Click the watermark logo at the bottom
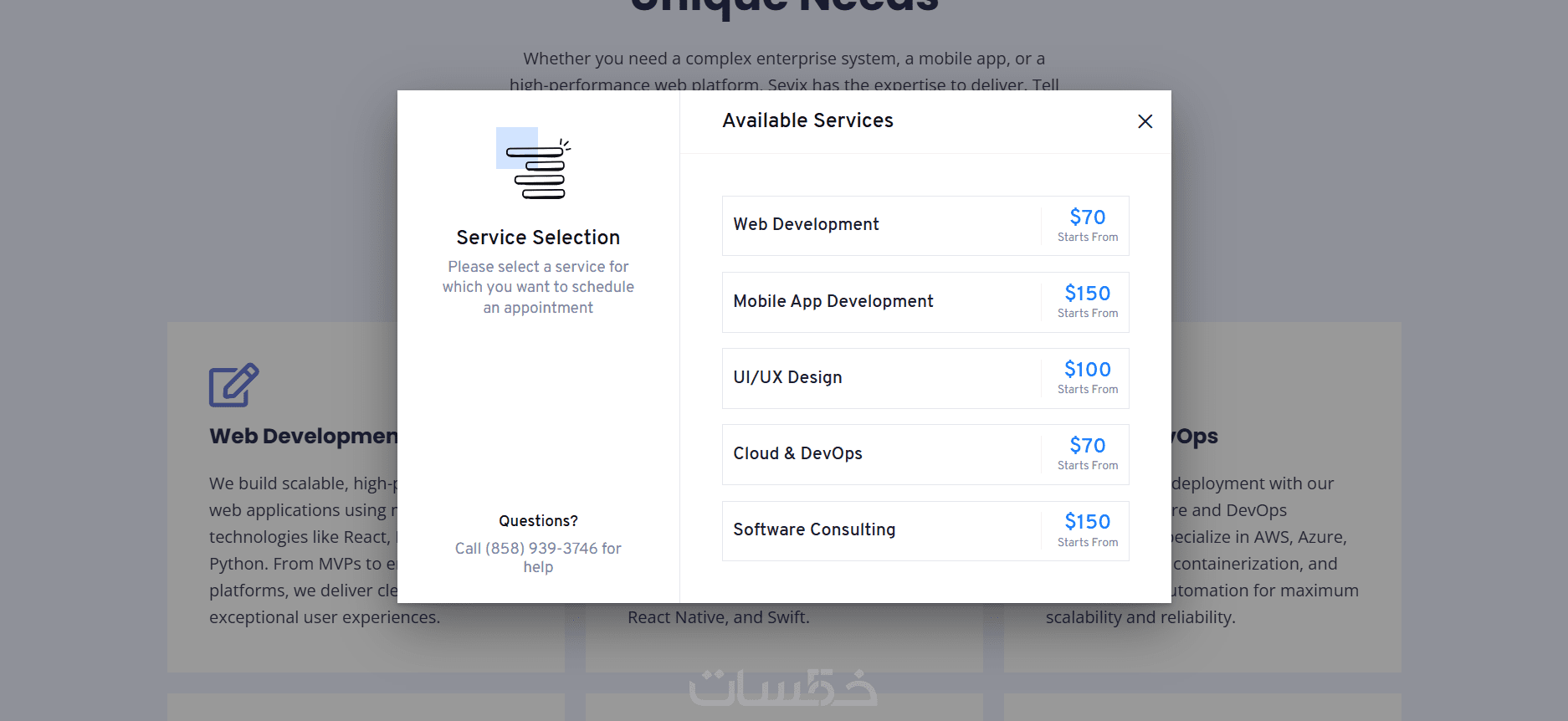Image resolution: width=1568 pixels, height=721 pixels. (x=782, y=688)
